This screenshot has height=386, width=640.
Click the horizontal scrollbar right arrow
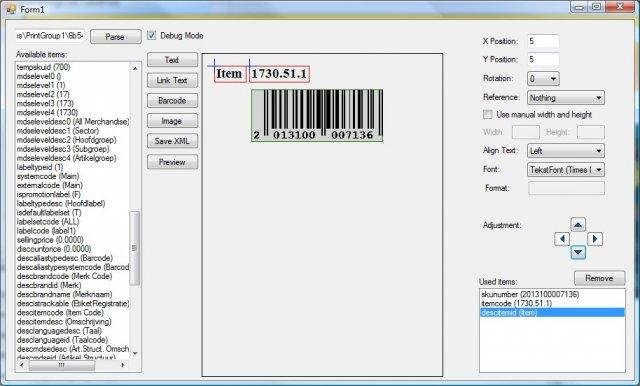tap(122, 365)
